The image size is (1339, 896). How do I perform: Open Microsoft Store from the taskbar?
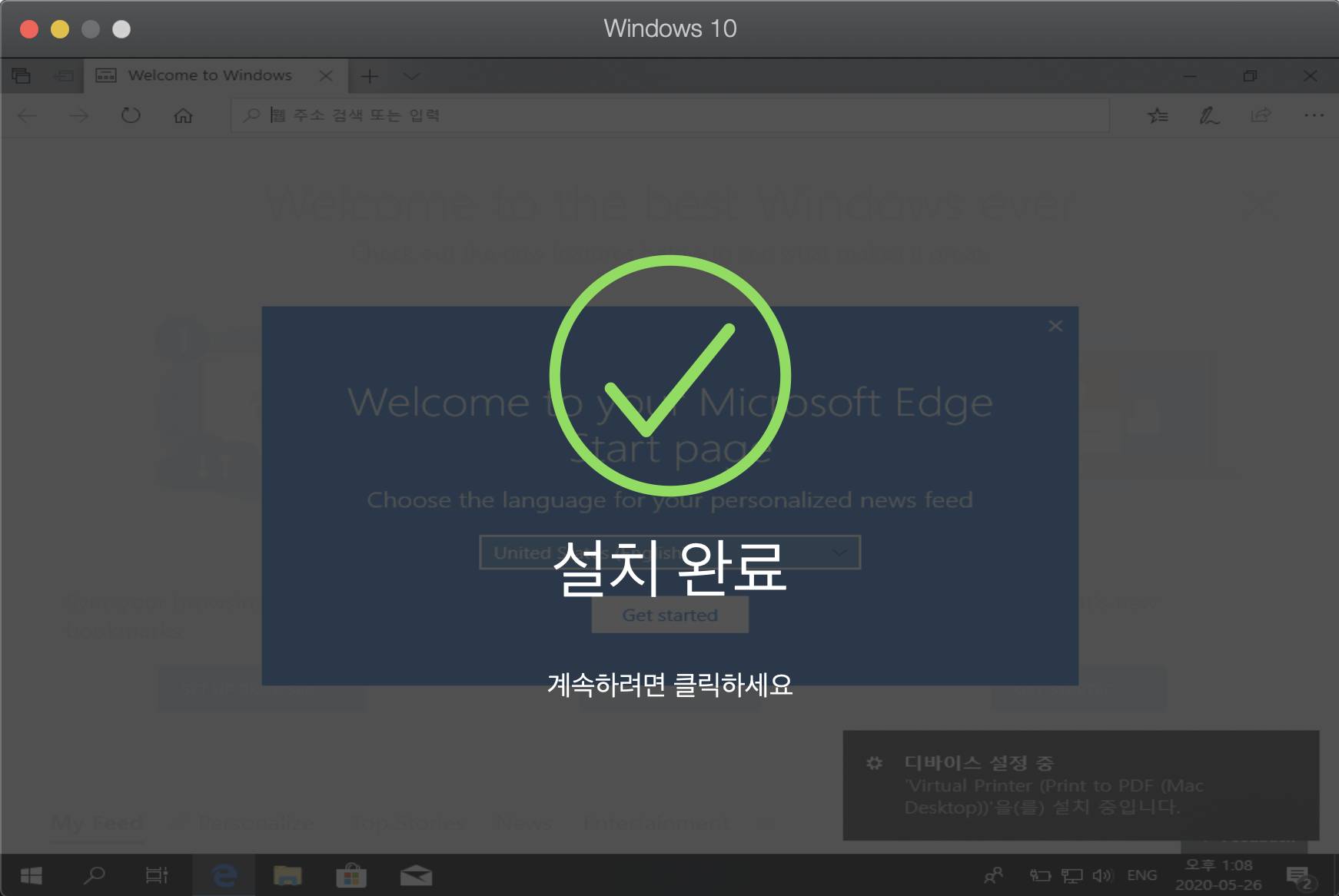click(351, 875)
